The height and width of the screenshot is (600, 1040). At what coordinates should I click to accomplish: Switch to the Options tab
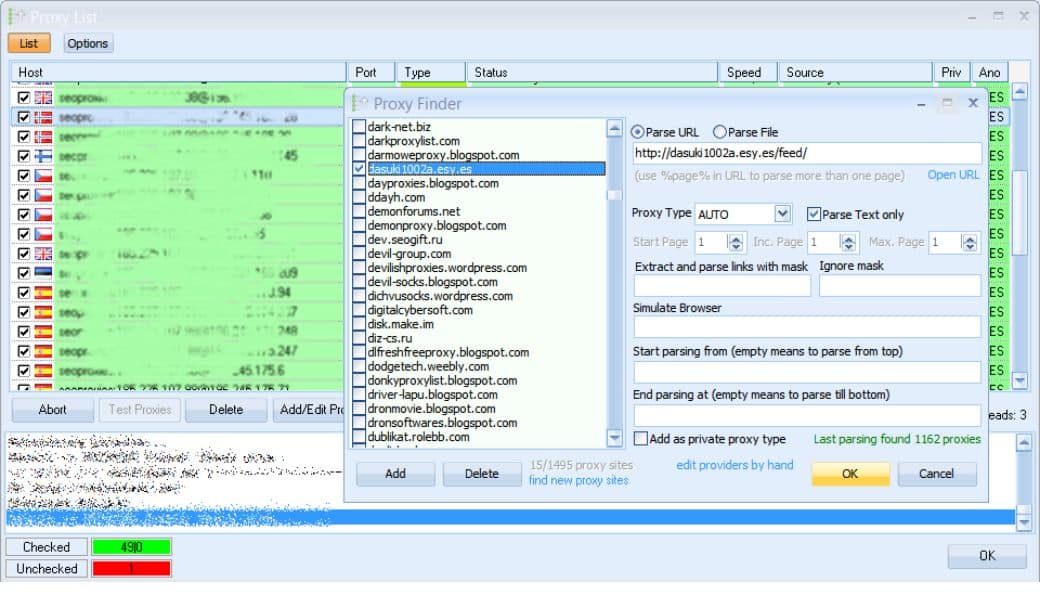(x=88, y=43)
